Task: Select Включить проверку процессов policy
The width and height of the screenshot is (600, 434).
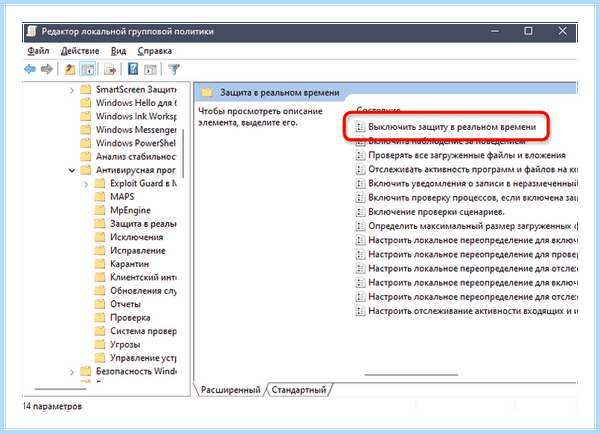Action: click(473, 197)
